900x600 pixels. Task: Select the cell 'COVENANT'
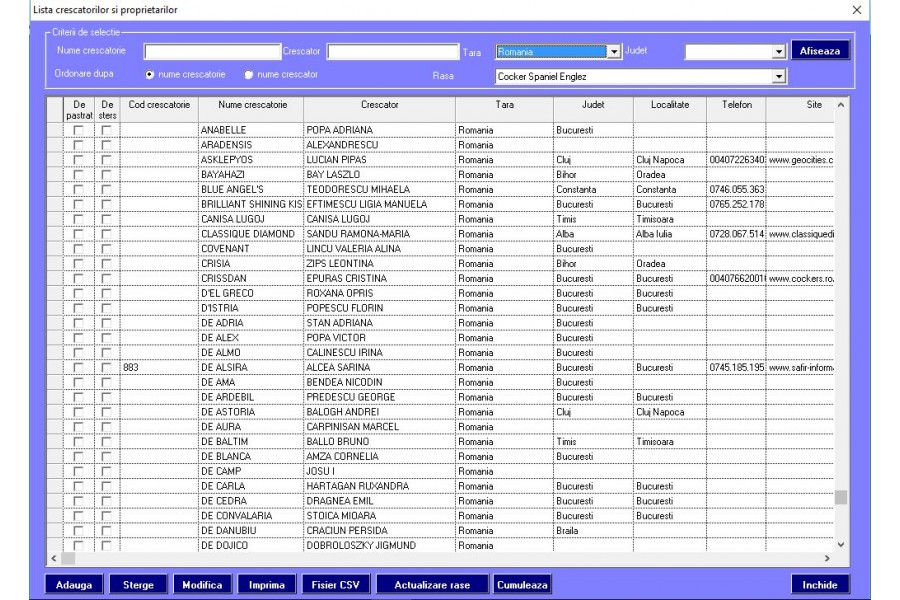(251, 249)
